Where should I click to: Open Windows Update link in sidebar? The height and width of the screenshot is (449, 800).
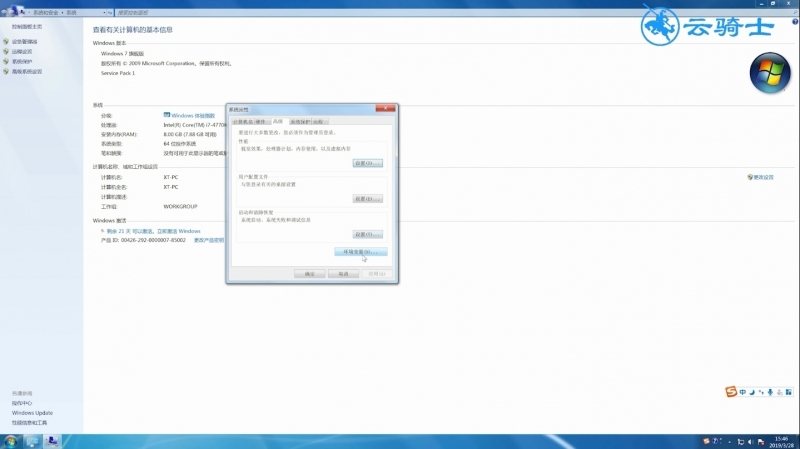pos(32,413)
